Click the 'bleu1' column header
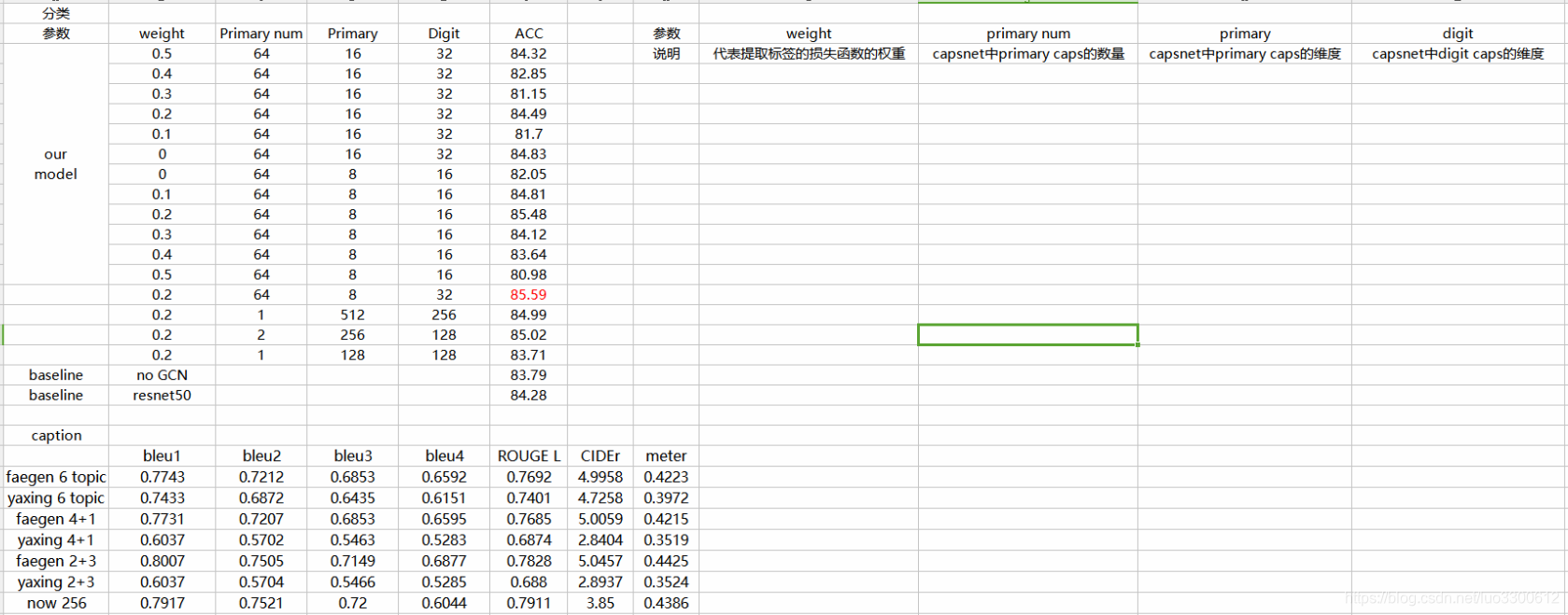The image size is (1568, 615). coord(162,456)
